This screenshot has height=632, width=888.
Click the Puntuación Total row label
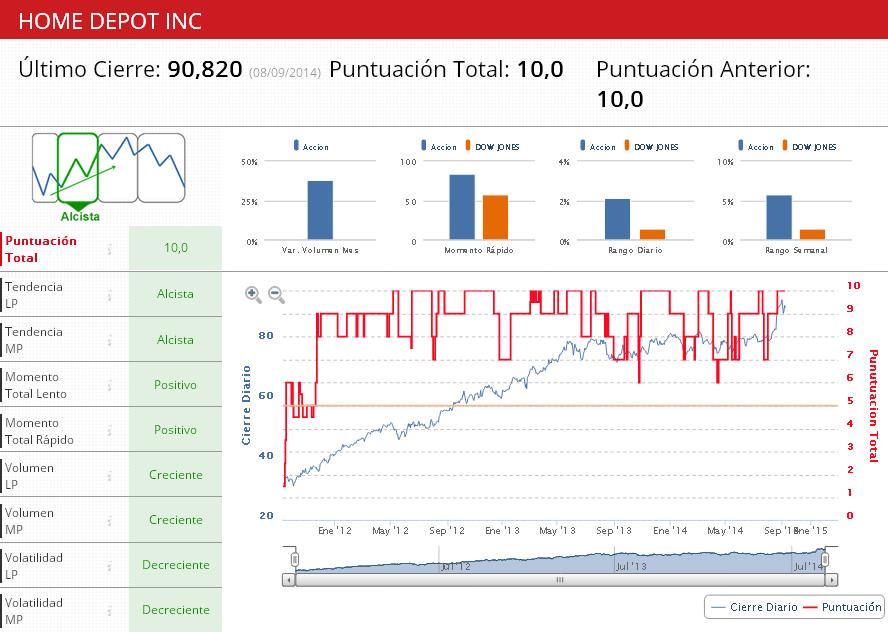point(41,249)
